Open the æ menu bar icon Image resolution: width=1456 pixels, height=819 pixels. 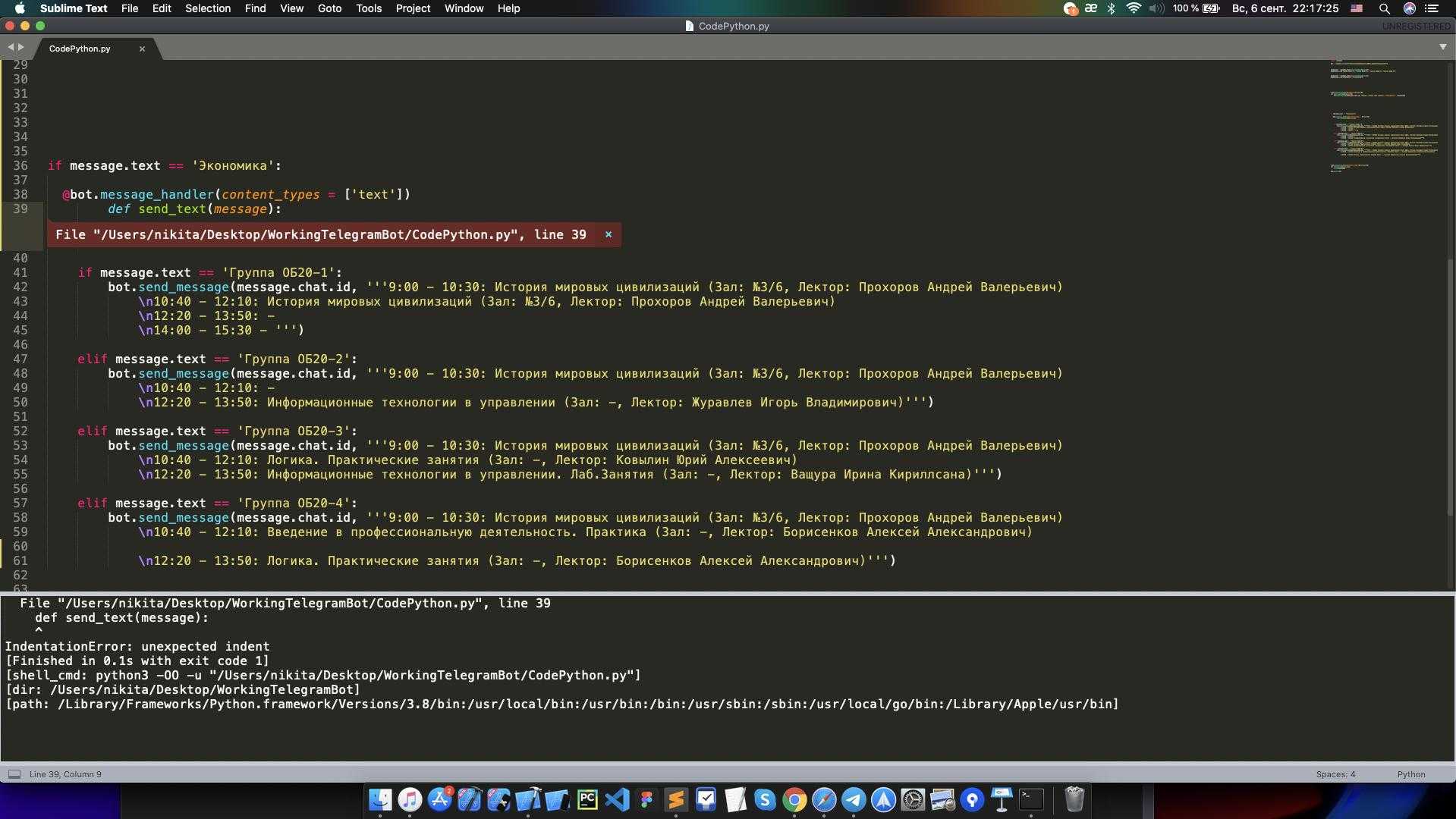point(1091,8)
